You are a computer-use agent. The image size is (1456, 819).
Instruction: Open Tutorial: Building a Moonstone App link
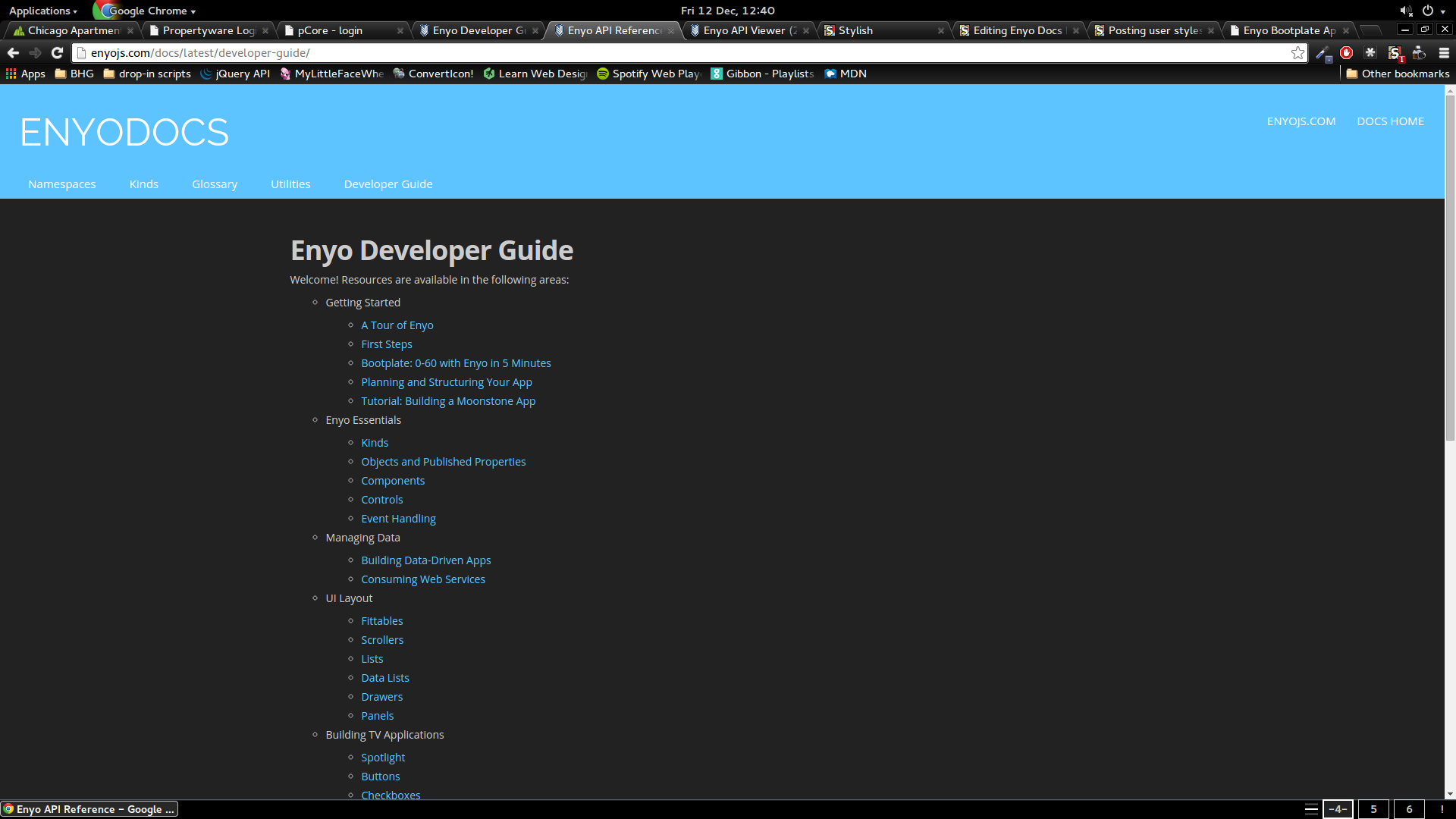tap(448, 401)
